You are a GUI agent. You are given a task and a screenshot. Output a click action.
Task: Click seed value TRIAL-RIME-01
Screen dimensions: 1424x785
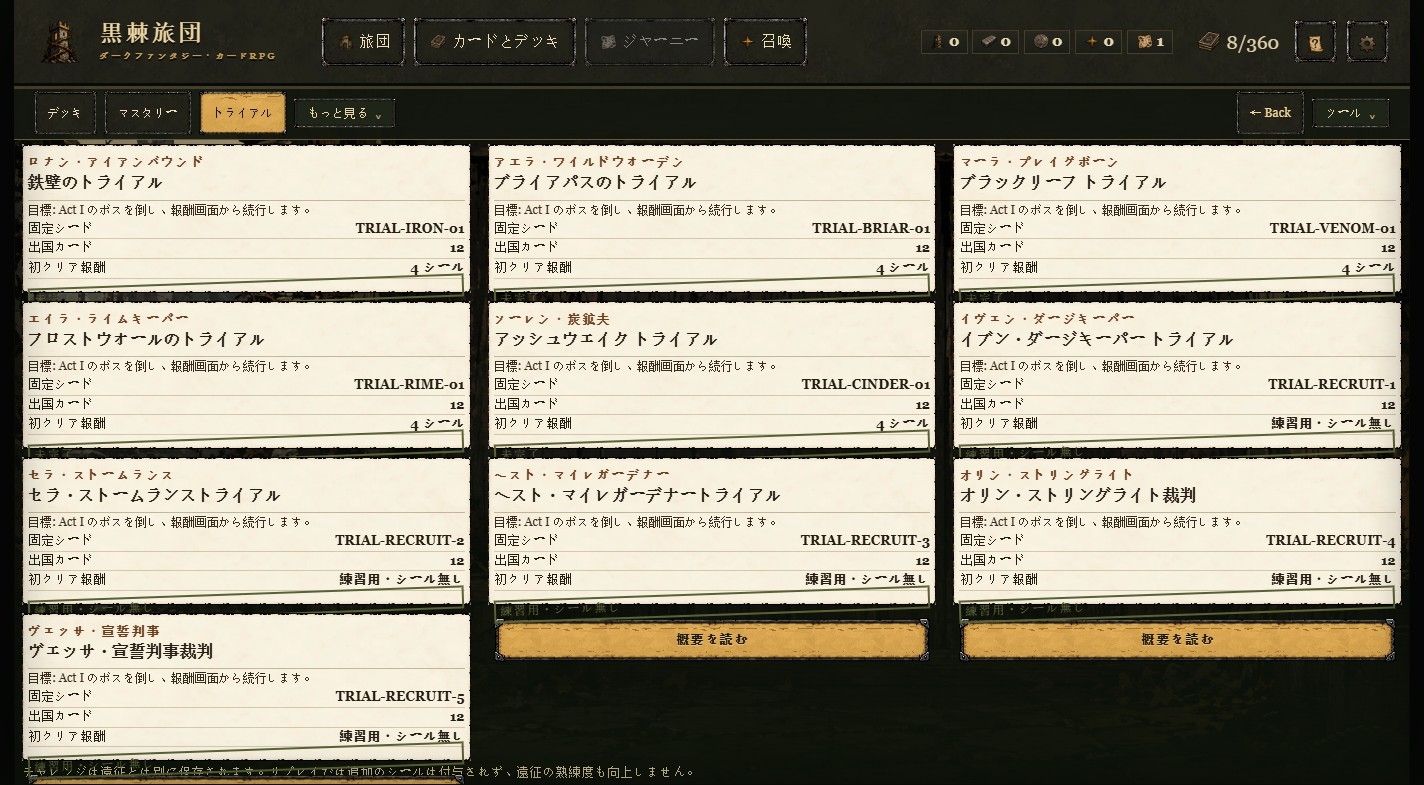(x=409, y=384)
